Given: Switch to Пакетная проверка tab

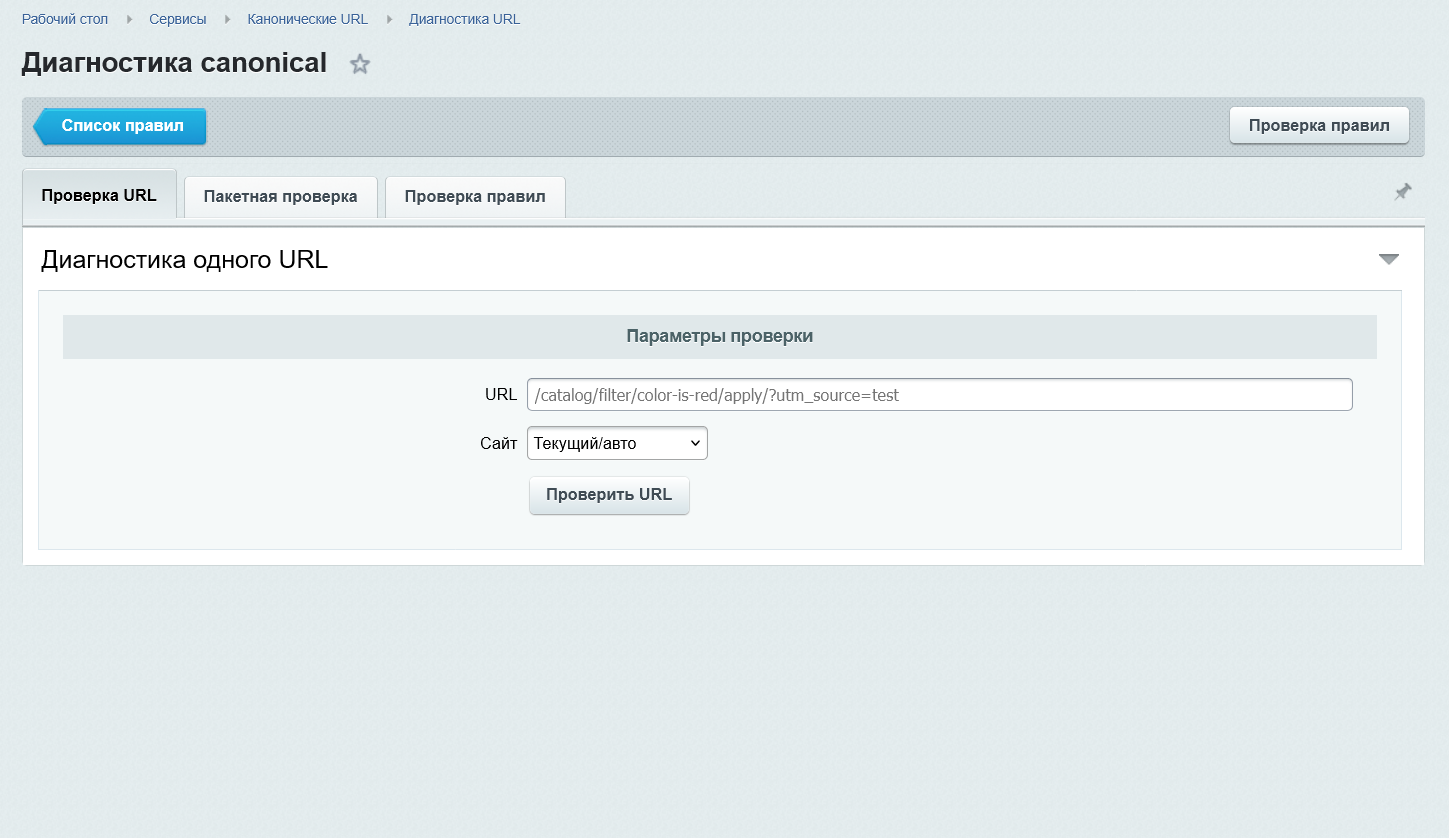Looking at the screenshot, I should pos(281,197).
